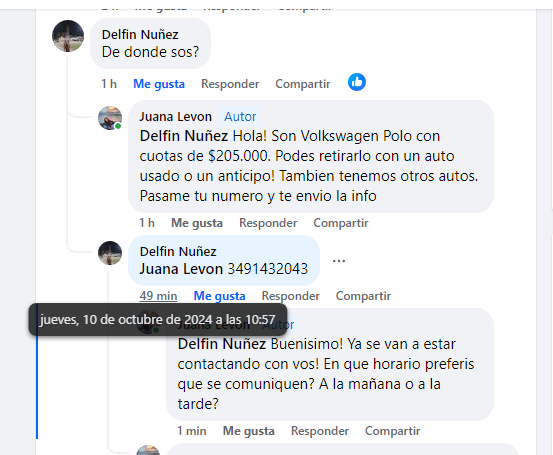Click Compartir under "De donde sos?" comment
Screen dimensions: 553x455
[x=303, y=84]
